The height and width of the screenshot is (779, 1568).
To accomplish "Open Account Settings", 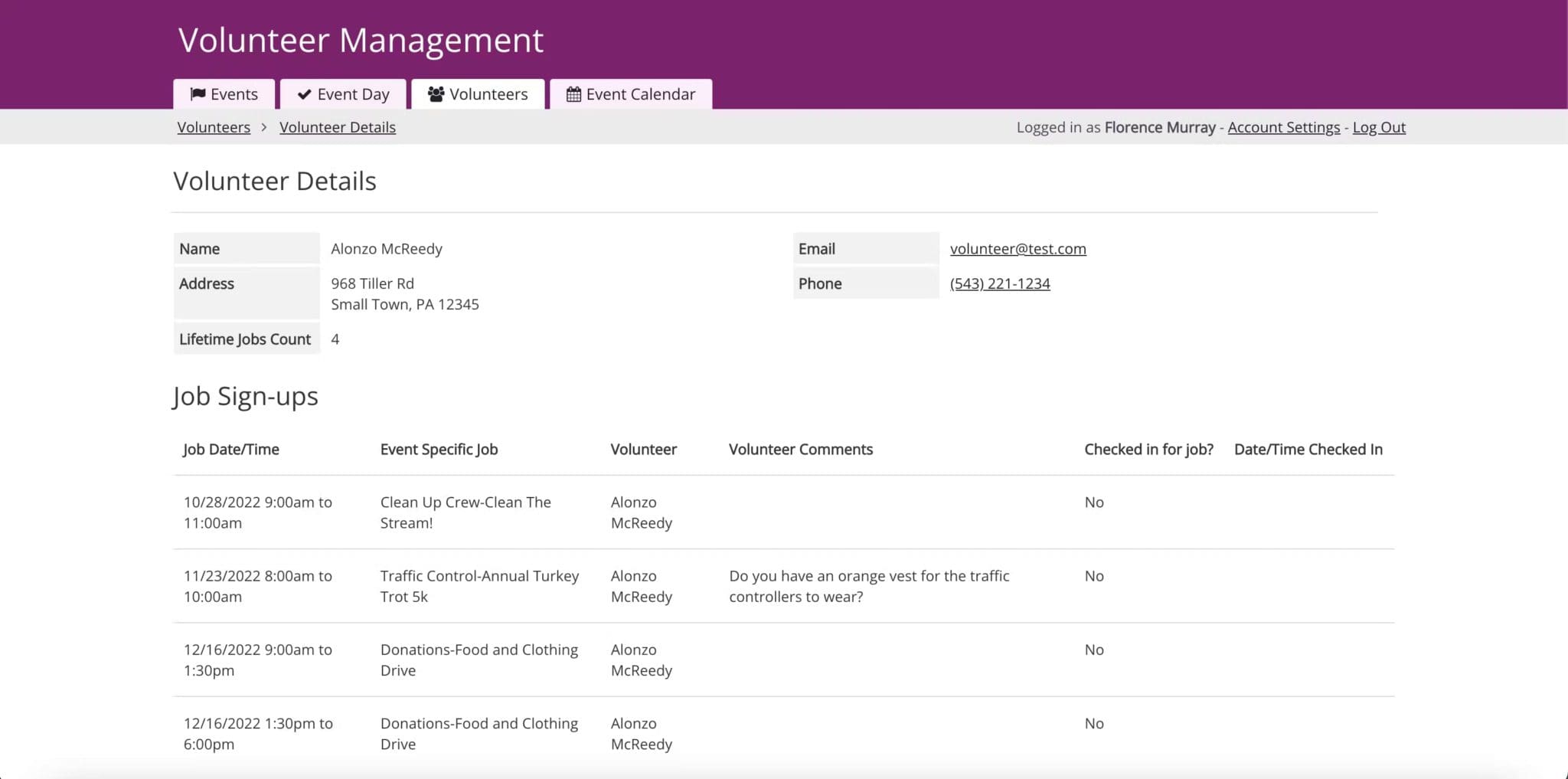I will [x=1283, y=126].
